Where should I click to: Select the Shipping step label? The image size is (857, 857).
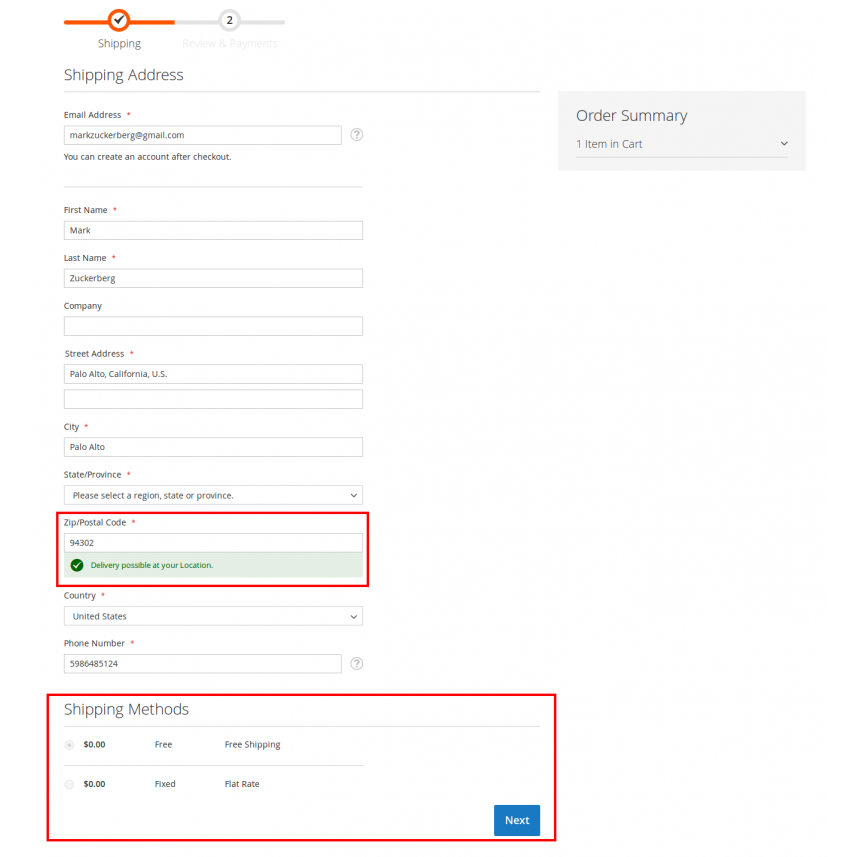tap(119, 43)
